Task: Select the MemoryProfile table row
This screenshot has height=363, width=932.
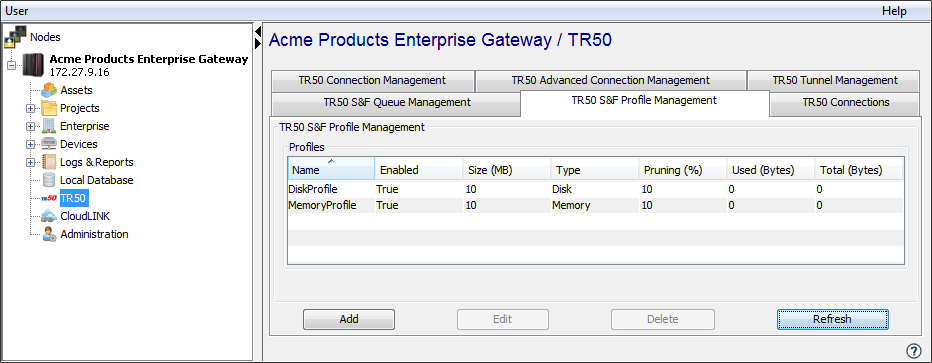Action: click(595, 206)
